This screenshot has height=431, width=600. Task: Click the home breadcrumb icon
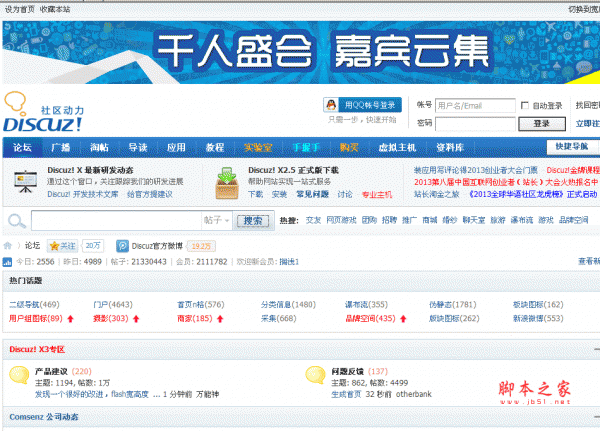tap(8, 246)
